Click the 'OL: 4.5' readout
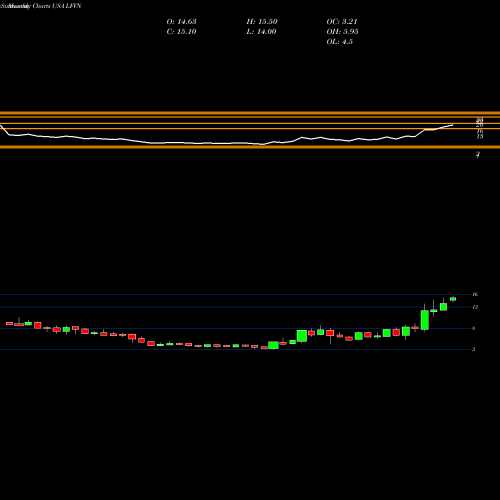The image size is (500, 500). coord(340,42)
